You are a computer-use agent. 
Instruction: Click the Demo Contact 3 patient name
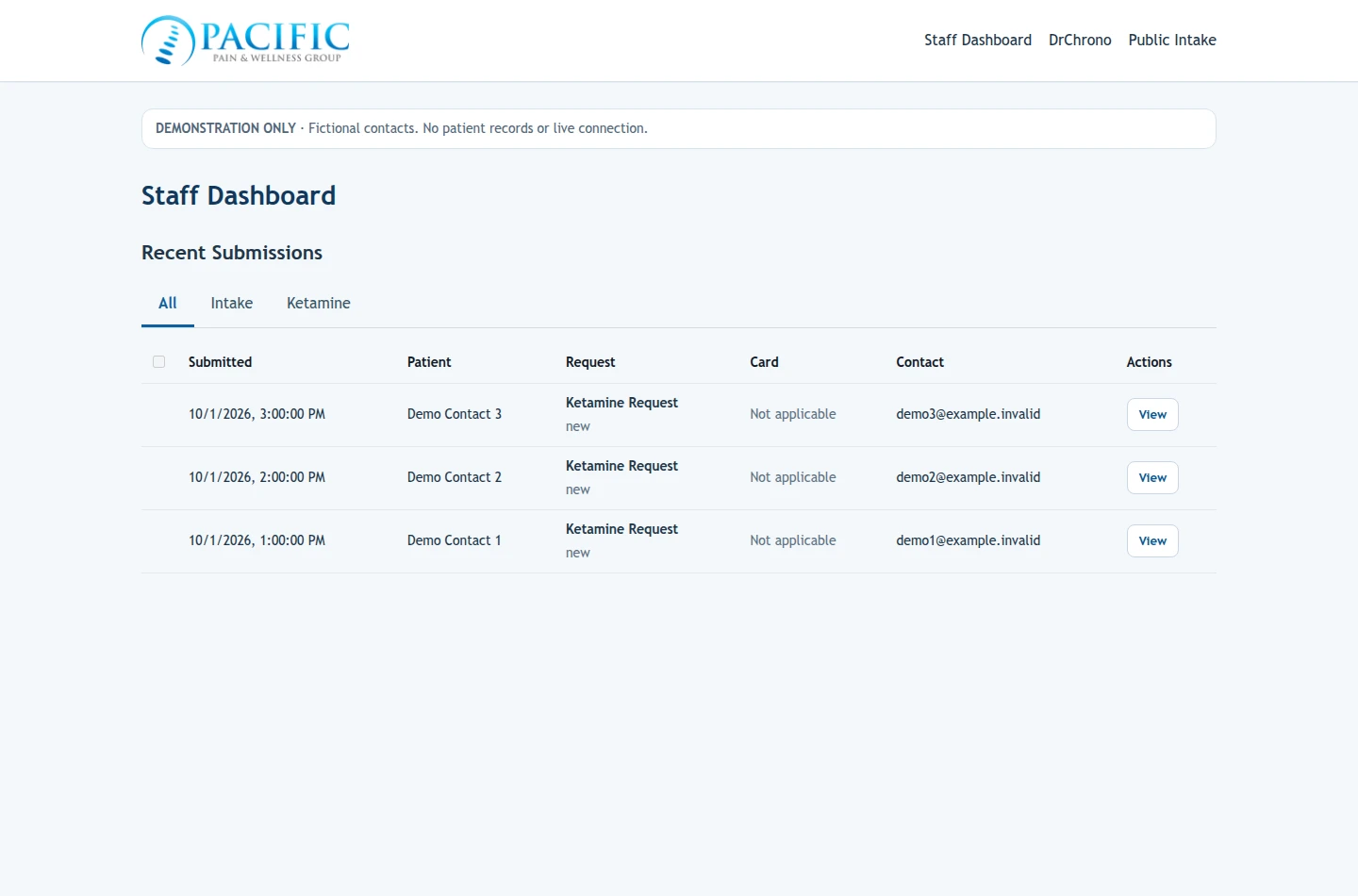click(x=455, y=414)
